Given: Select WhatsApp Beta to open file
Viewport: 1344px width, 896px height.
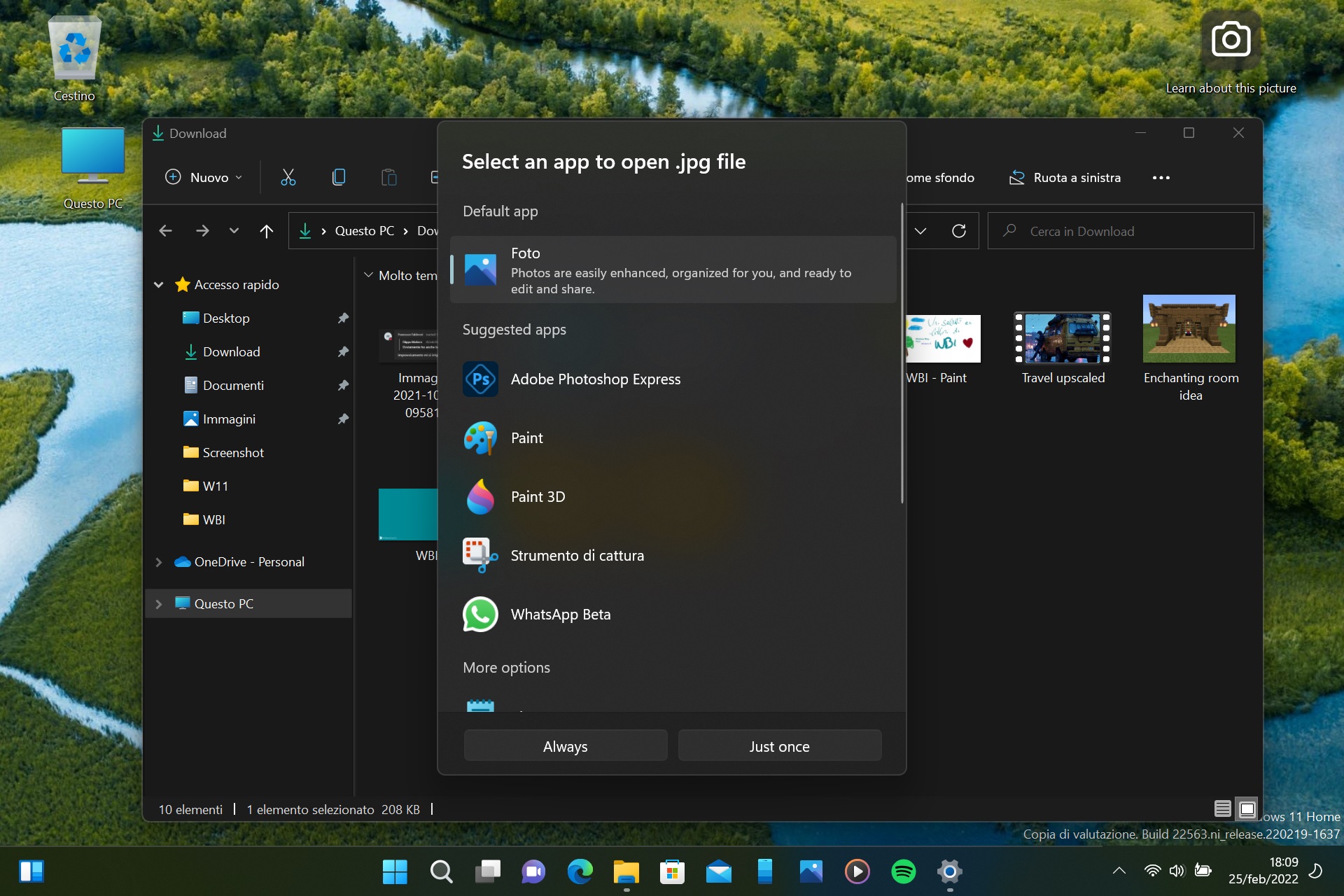Looking at the screenshot, I should [x=673, y=614].
